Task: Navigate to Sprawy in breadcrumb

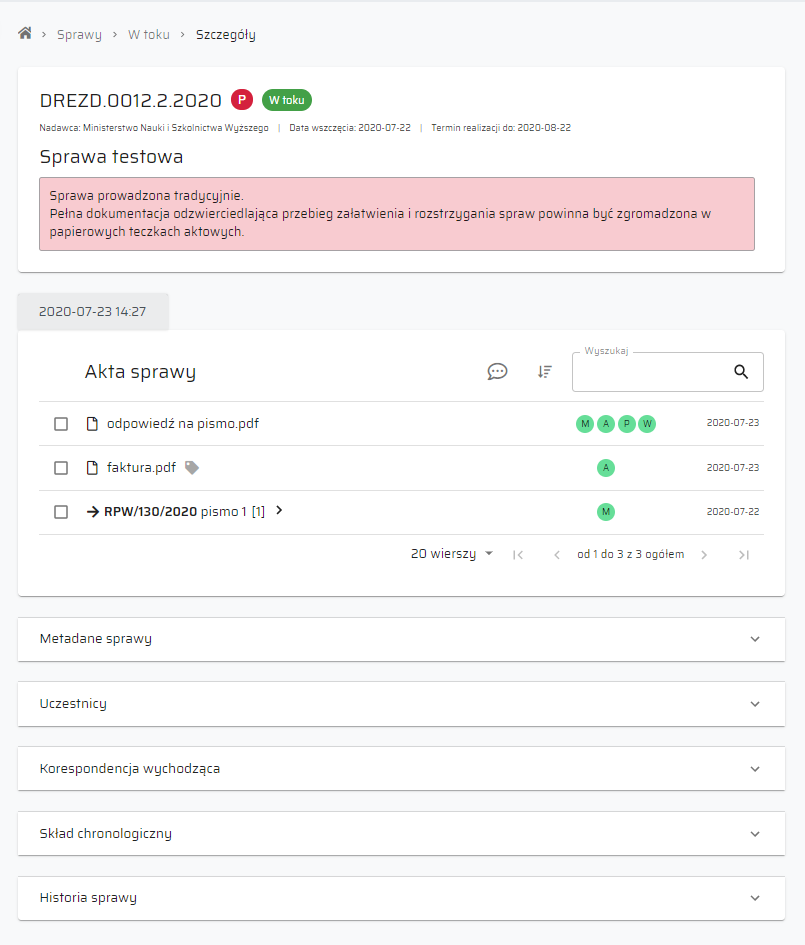Action: pos(79,34)
